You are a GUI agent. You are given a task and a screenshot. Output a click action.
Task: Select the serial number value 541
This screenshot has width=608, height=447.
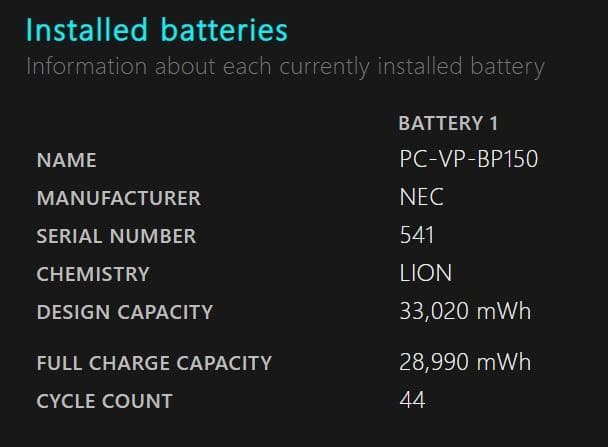point(416,235)
